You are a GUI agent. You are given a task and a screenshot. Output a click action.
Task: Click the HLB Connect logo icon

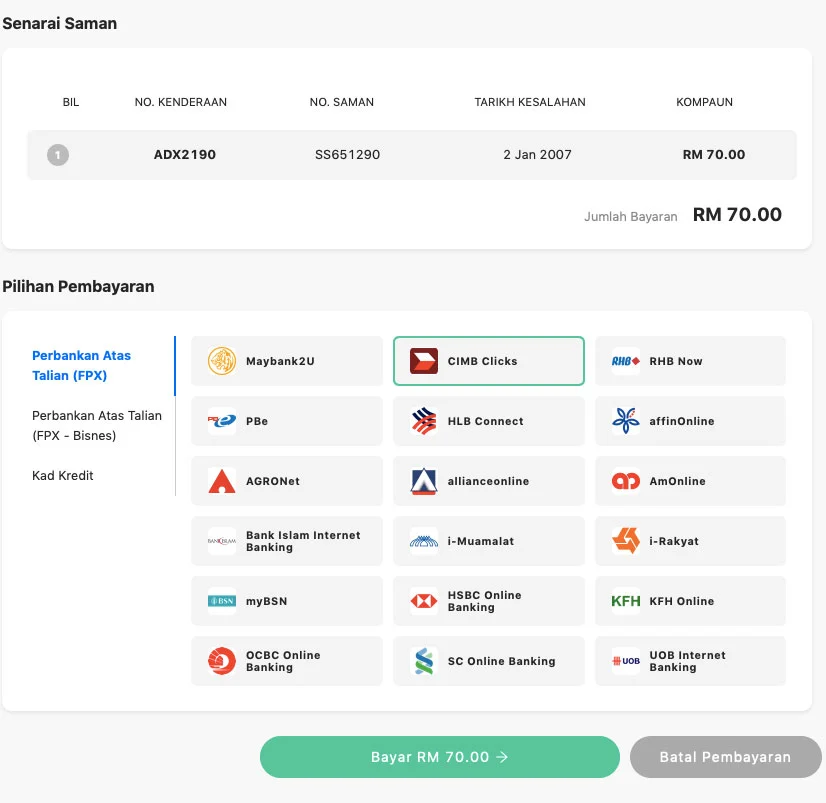tap(424, 421)
